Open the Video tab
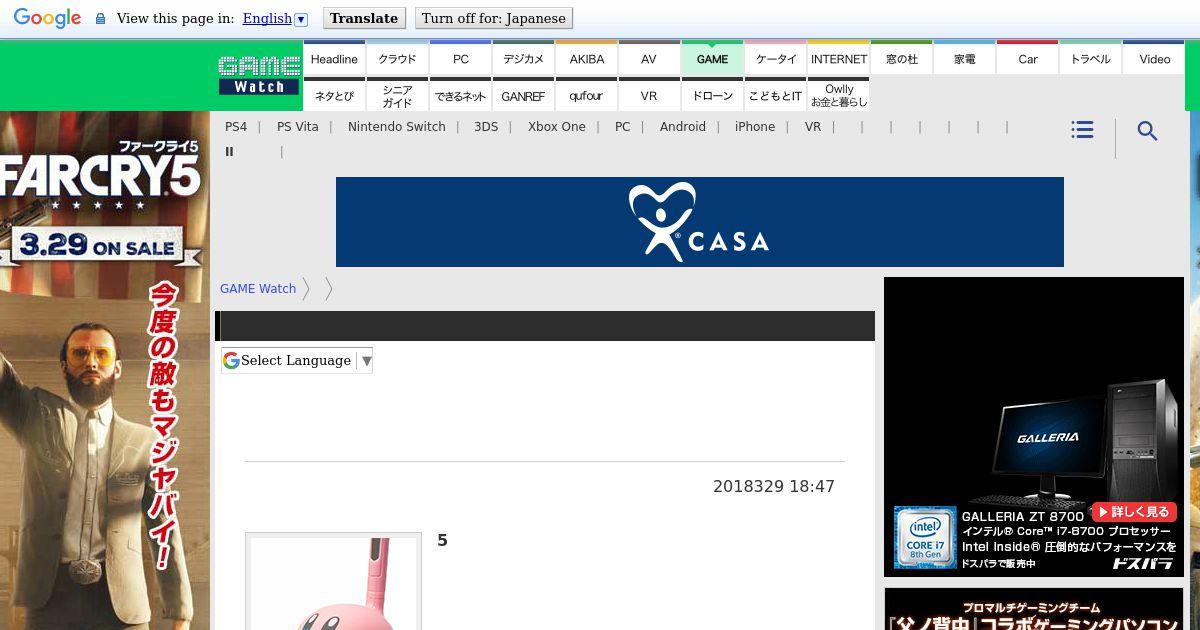Screen dimensions: 1200x630 coord(1154,59)
